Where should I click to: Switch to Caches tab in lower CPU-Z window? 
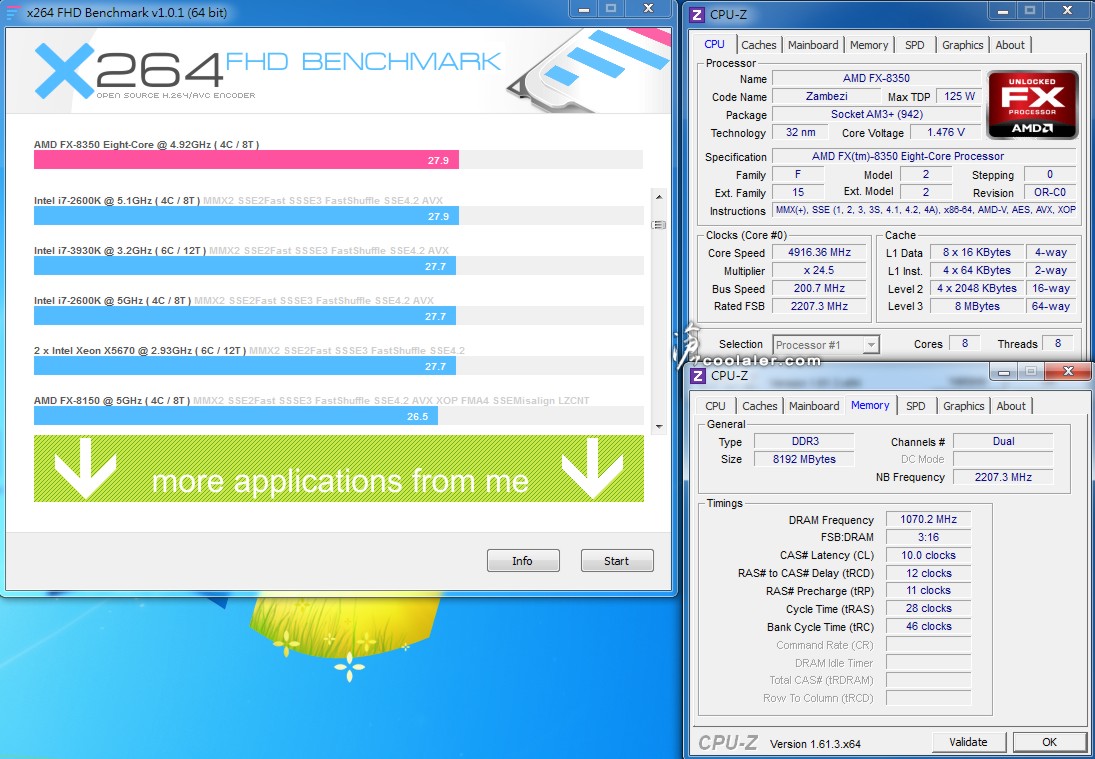tap(759, 406)
